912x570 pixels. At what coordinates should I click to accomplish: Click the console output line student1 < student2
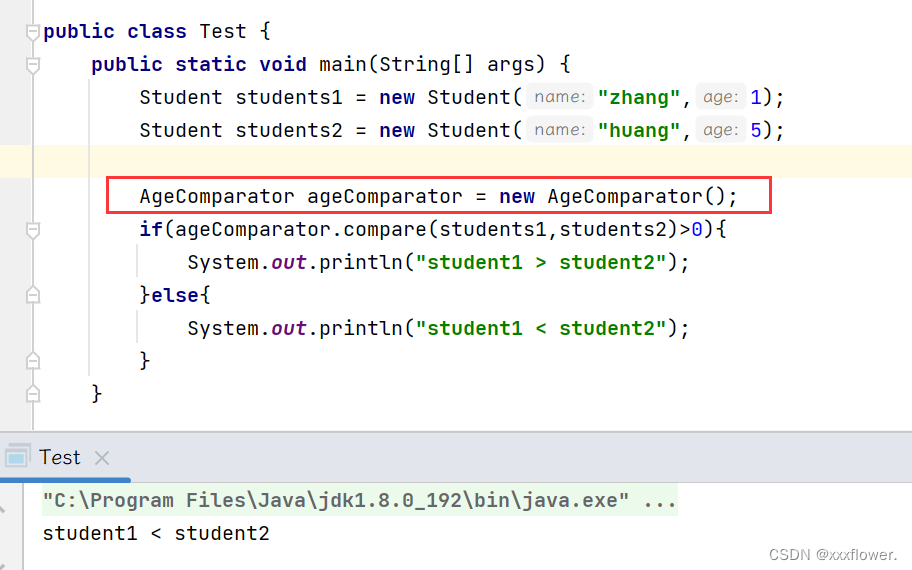[x=156, y=534]
